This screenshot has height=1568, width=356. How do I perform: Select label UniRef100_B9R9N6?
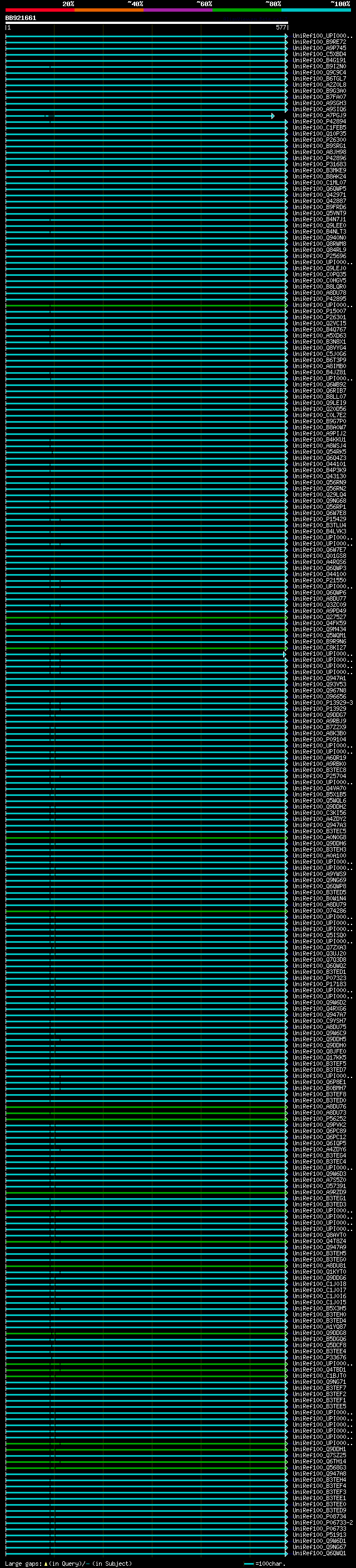(319, 641)
